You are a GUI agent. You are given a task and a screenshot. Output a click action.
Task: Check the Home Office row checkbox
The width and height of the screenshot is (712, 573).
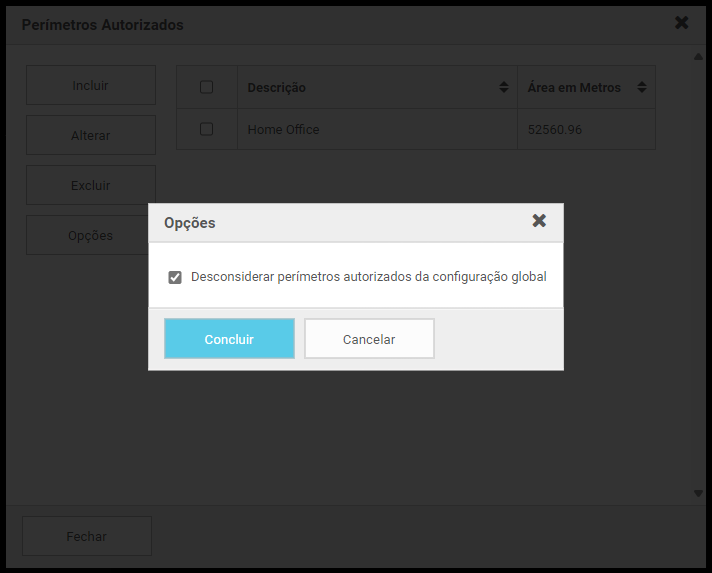tap(207, 129)
